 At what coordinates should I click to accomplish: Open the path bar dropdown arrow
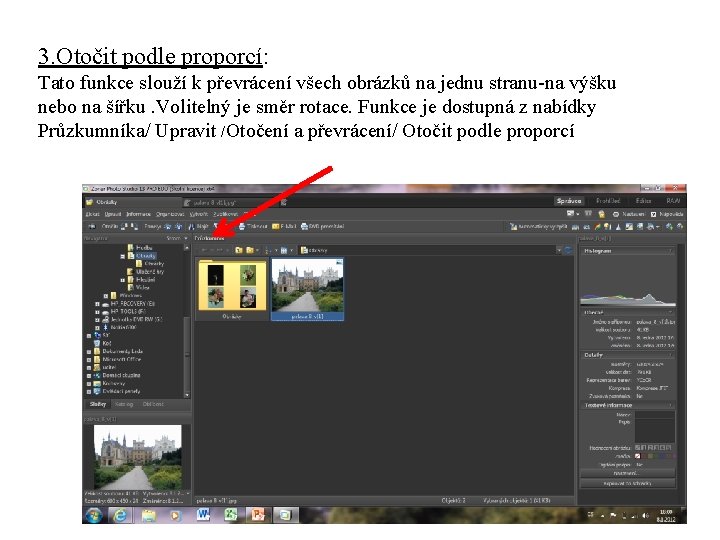point(559,250)
